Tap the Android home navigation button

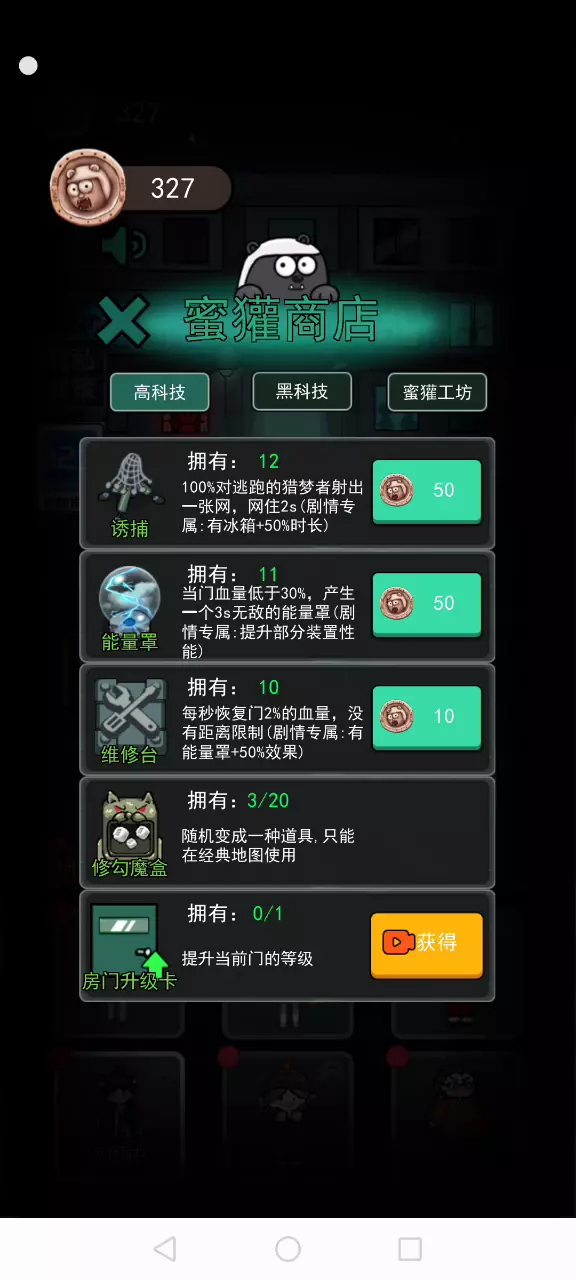click(x=288, y=1248)
